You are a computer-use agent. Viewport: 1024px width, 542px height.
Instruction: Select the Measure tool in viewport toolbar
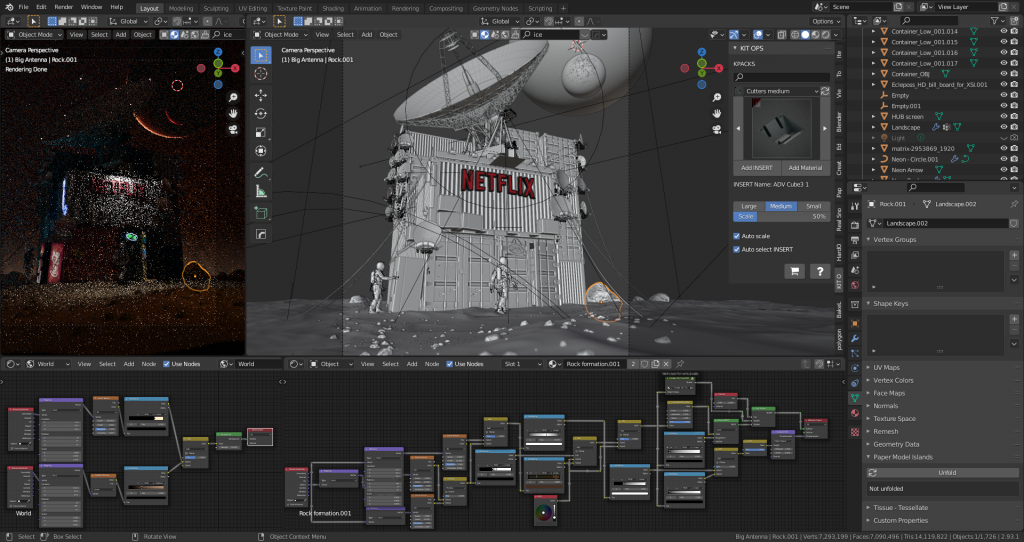[261, 191]
